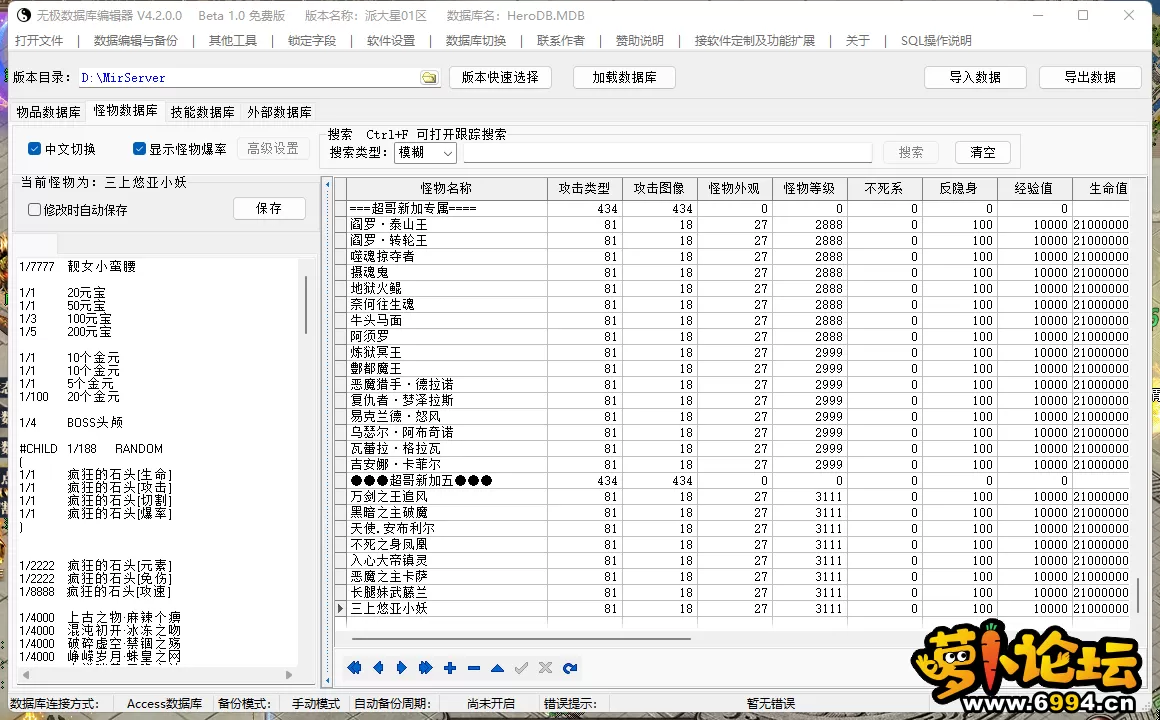Screen dimensions: 1160x720
Task: Open 接软件定制及功能扩展 menu
Action: pos(755,41)
